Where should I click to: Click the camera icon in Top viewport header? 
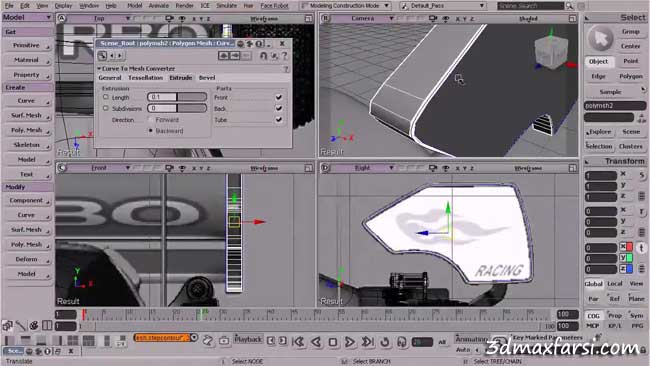click(169, 18)
